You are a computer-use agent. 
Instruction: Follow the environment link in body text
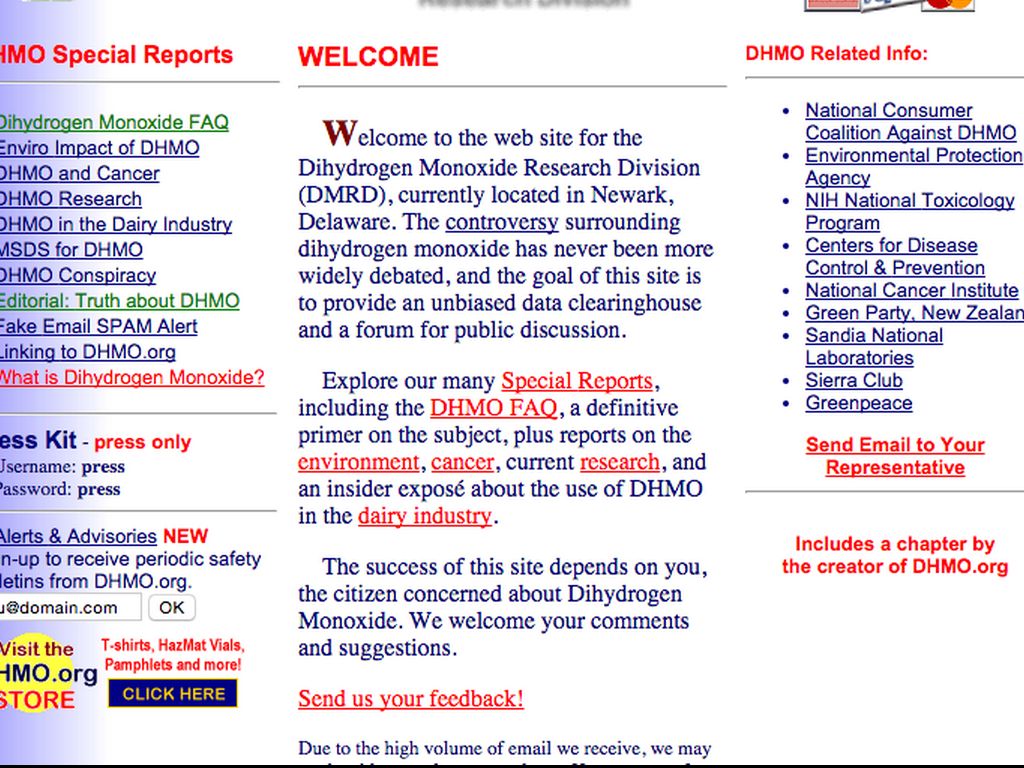359,462
